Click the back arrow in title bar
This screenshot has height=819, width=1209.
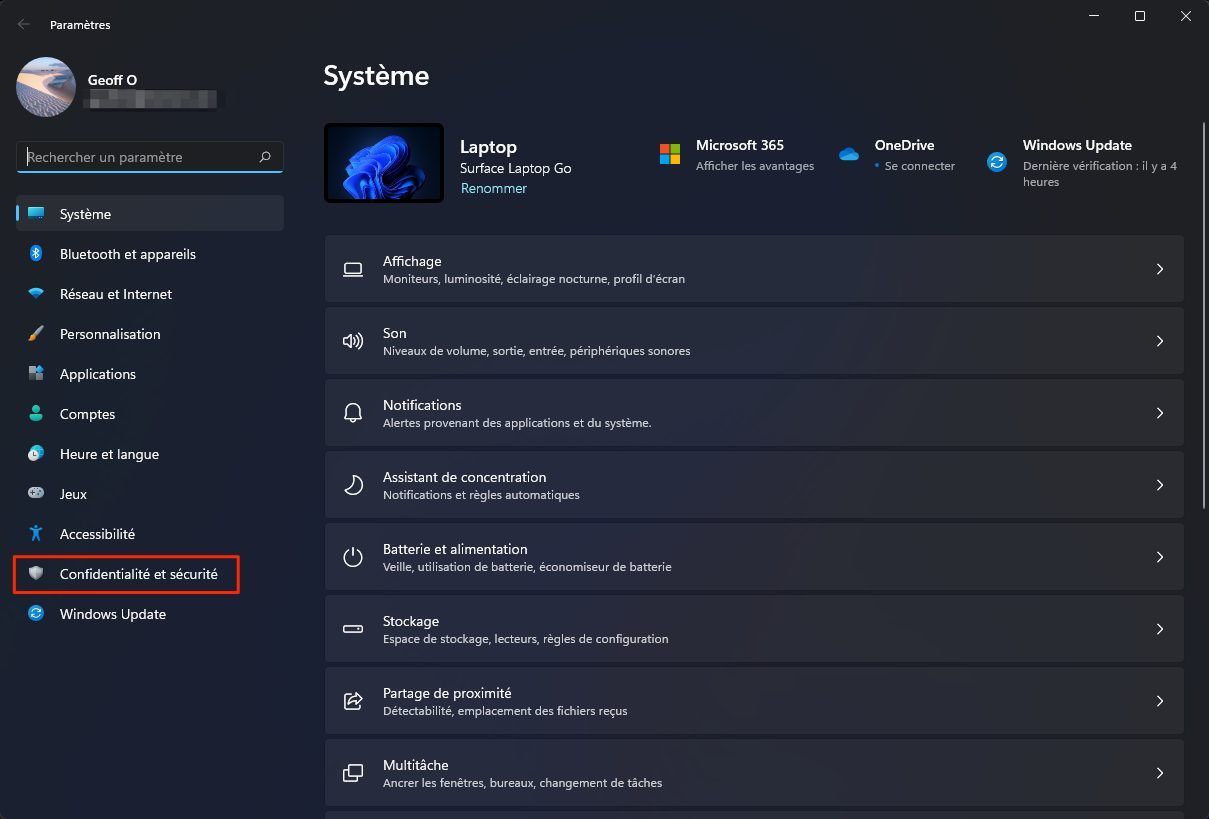pos(24,24)
